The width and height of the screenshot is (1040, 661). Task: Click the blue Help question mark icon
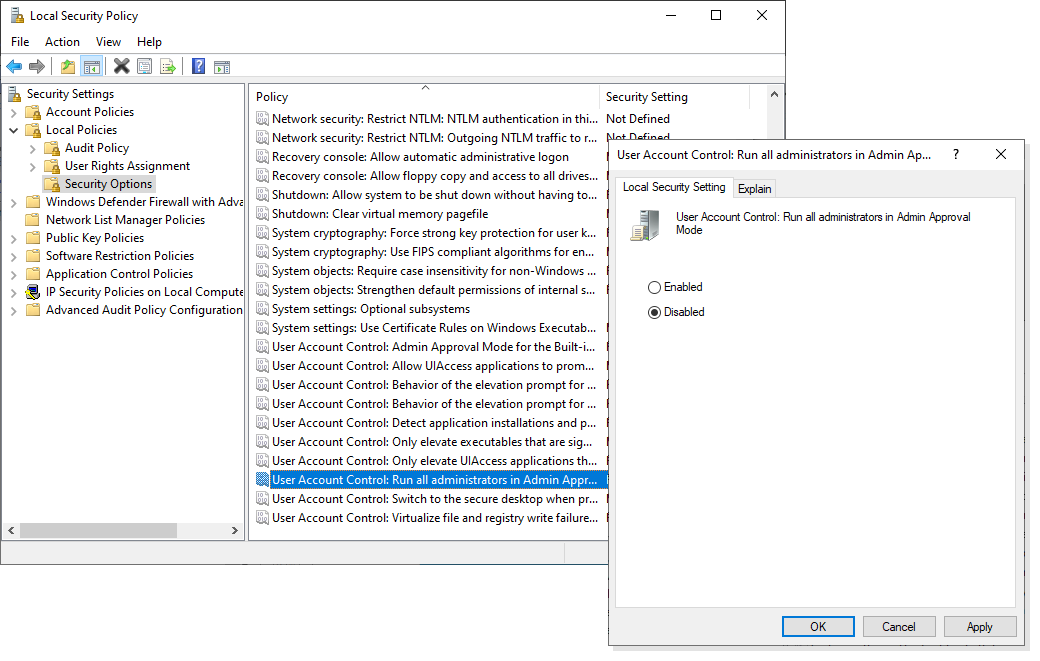(x=198, y=66)
